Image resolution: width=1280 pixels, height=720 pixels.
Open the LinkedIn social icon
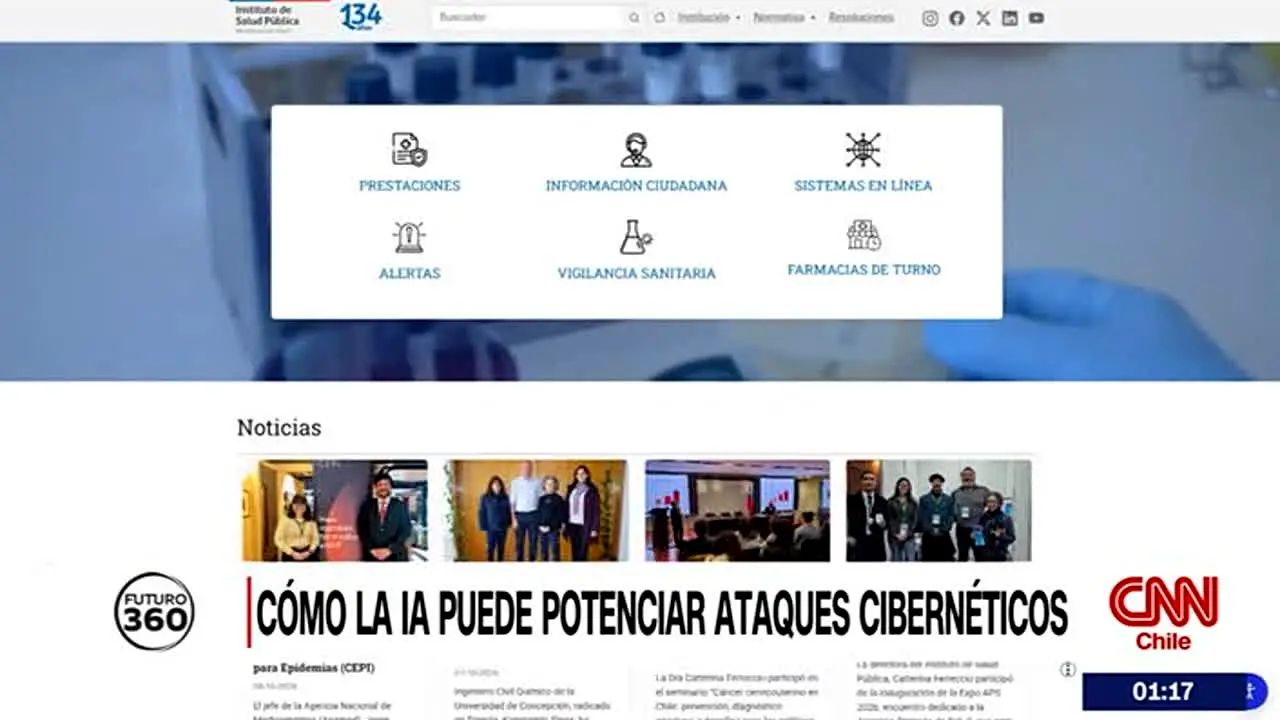tap(1010, 18)
